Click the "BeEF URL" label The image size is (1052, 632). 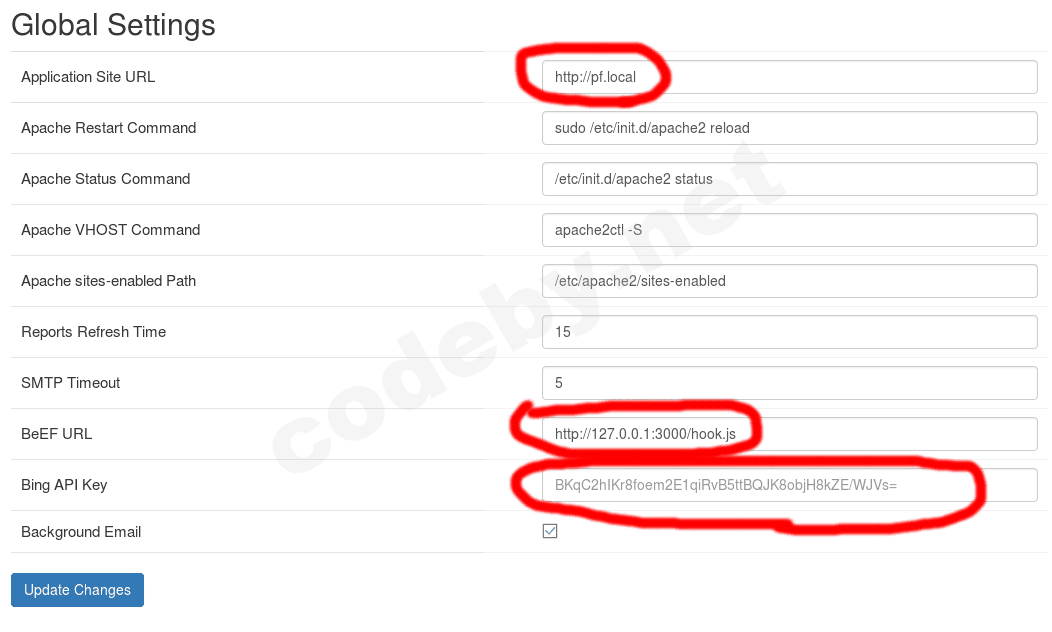pyautogui.click(x=56, y=434)
